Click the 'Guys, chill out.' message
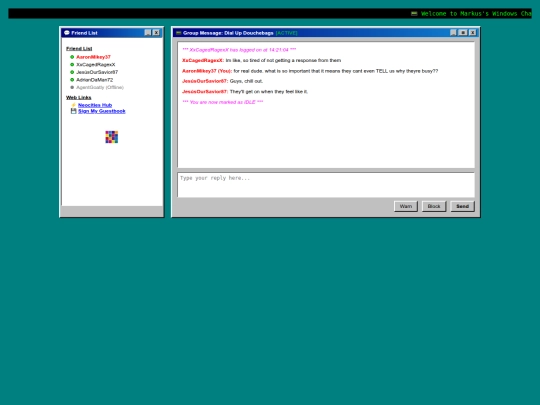This screenshot has width=540, height=405. click(246, 81)
